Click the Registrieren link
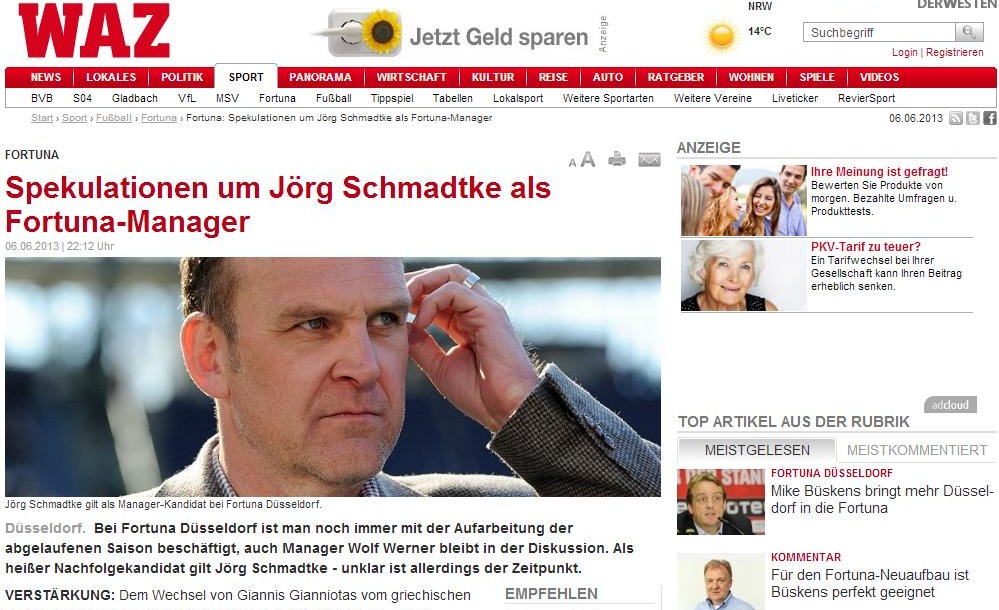 (954, 52)
